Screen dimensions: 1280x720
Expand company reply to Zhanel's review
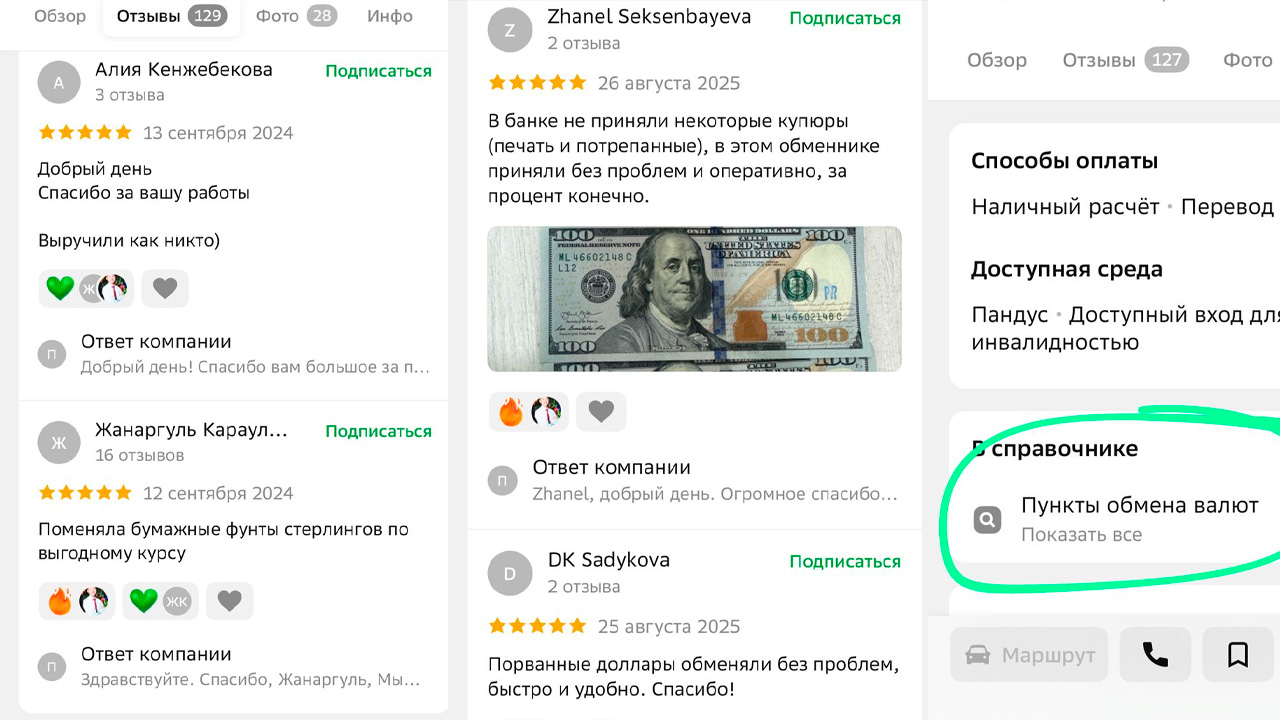[x=694, y=481]
